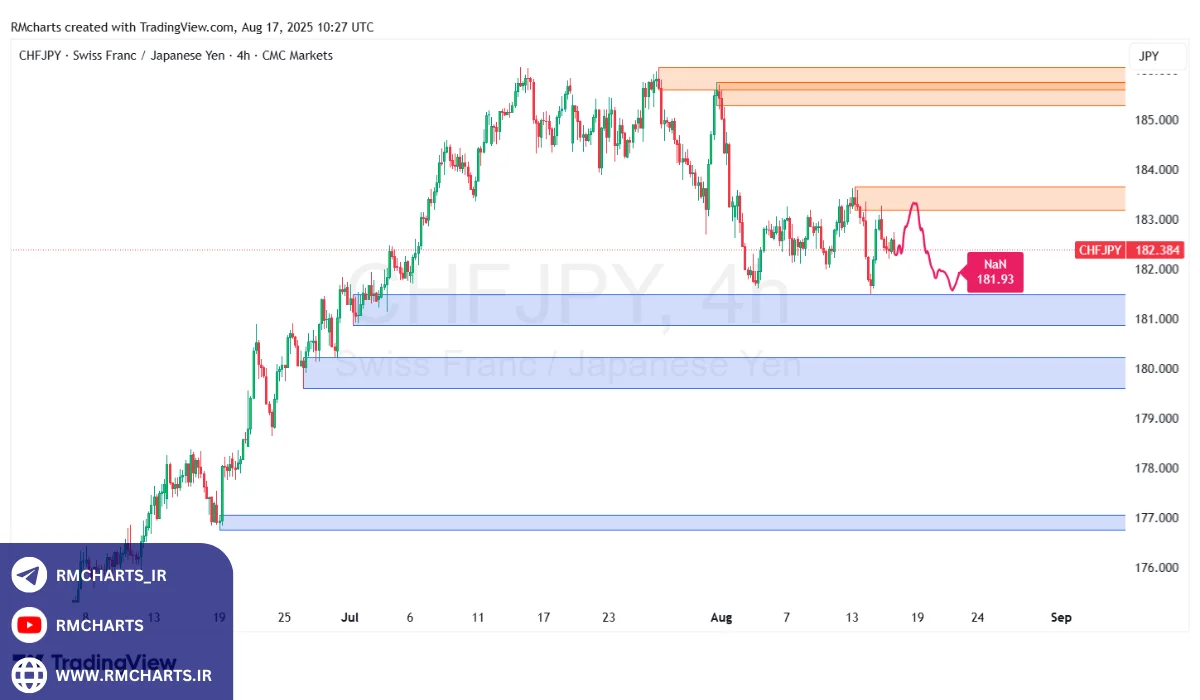
Task: Click the pink NaN 181.93 projection label
Action: [994, 271]
